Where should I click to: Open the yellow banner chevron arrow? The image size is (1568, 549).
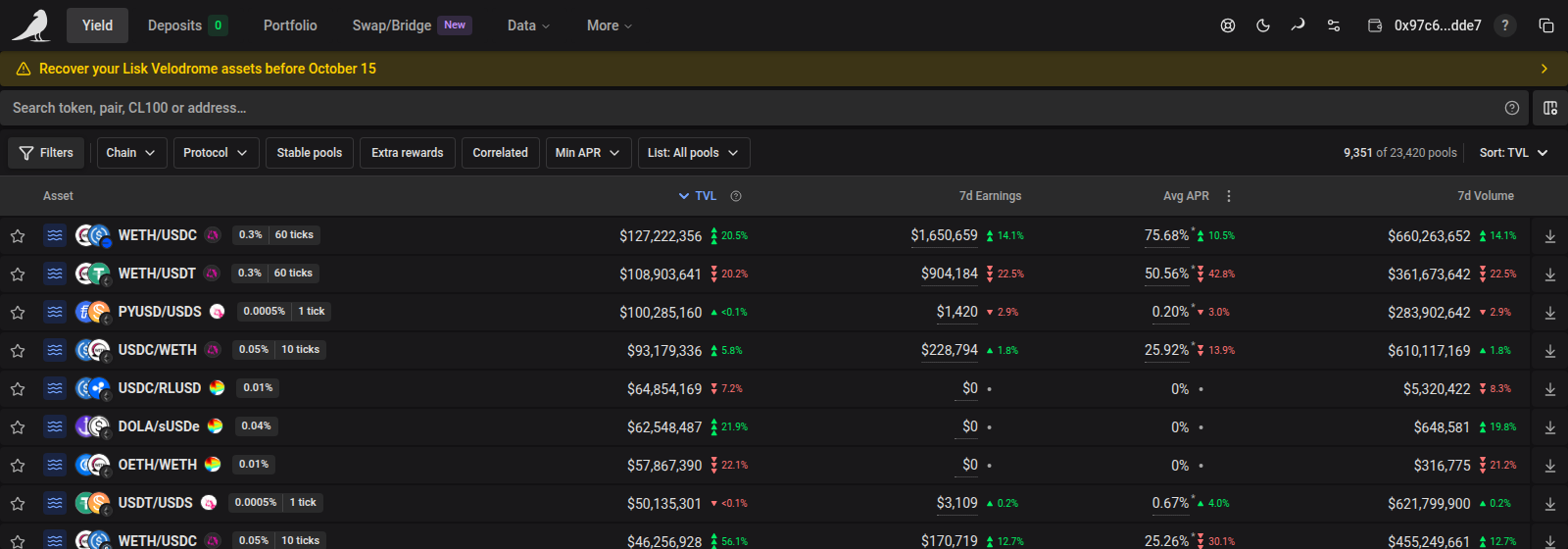click(1544, 69)
